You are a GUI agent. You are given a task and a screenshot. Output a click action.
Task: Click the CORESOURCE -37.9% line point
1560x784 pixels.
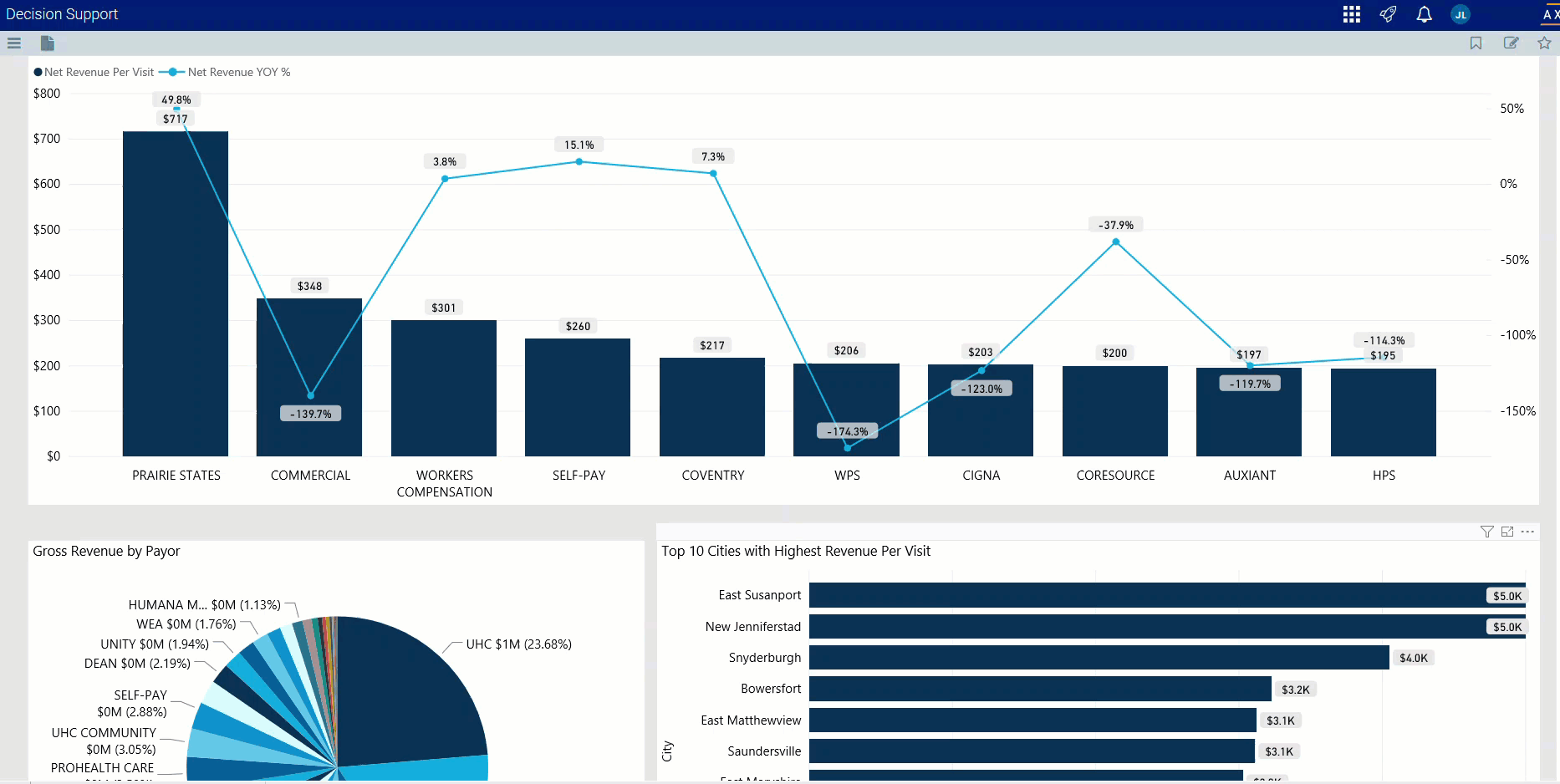(x=1115, y=242)
